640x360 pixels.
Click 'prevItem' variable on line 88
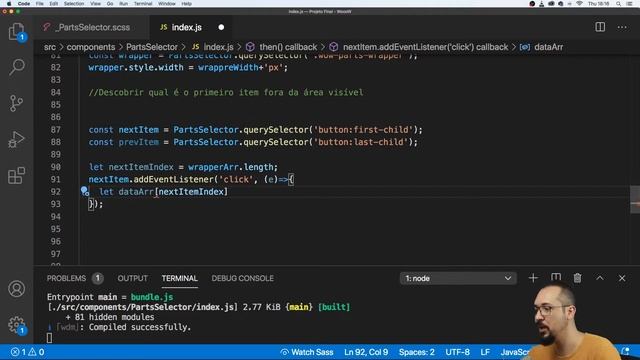138,142
